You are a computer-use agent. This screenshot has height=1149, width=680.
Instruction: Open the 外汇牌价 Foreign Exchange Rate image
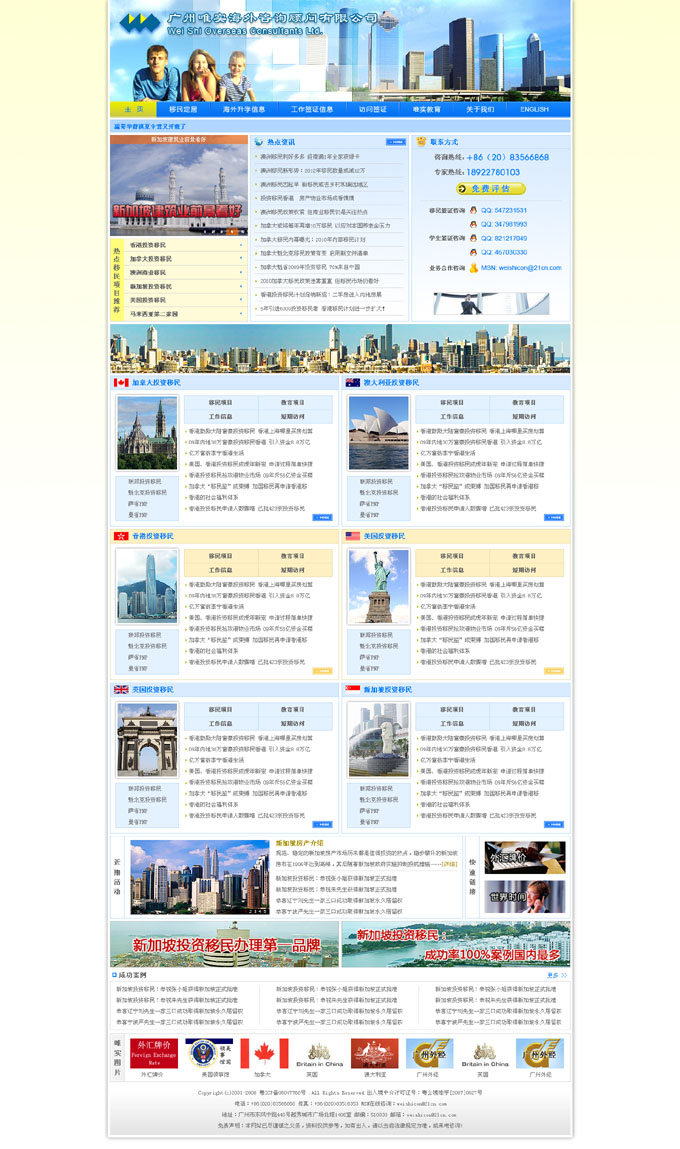pos(154,1053)
